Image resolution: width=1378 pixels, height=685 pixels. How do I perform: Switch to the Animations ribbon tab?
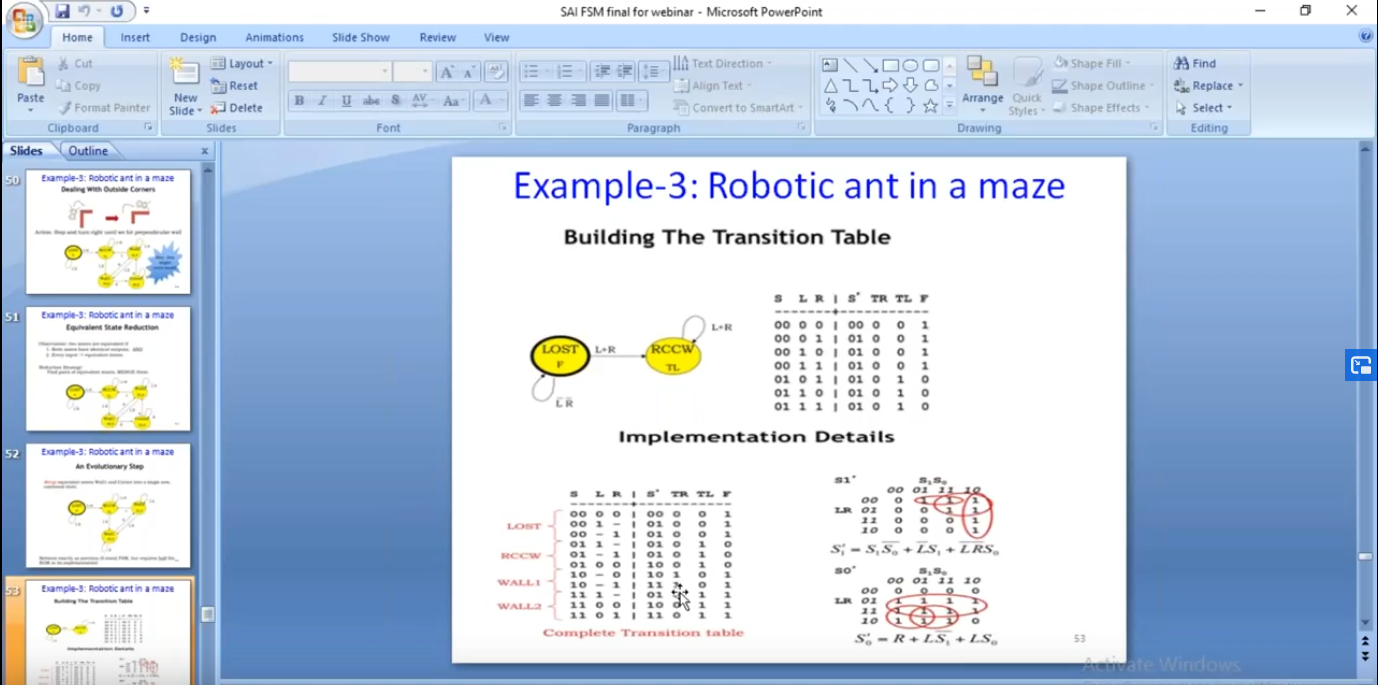tap(274, 37)
